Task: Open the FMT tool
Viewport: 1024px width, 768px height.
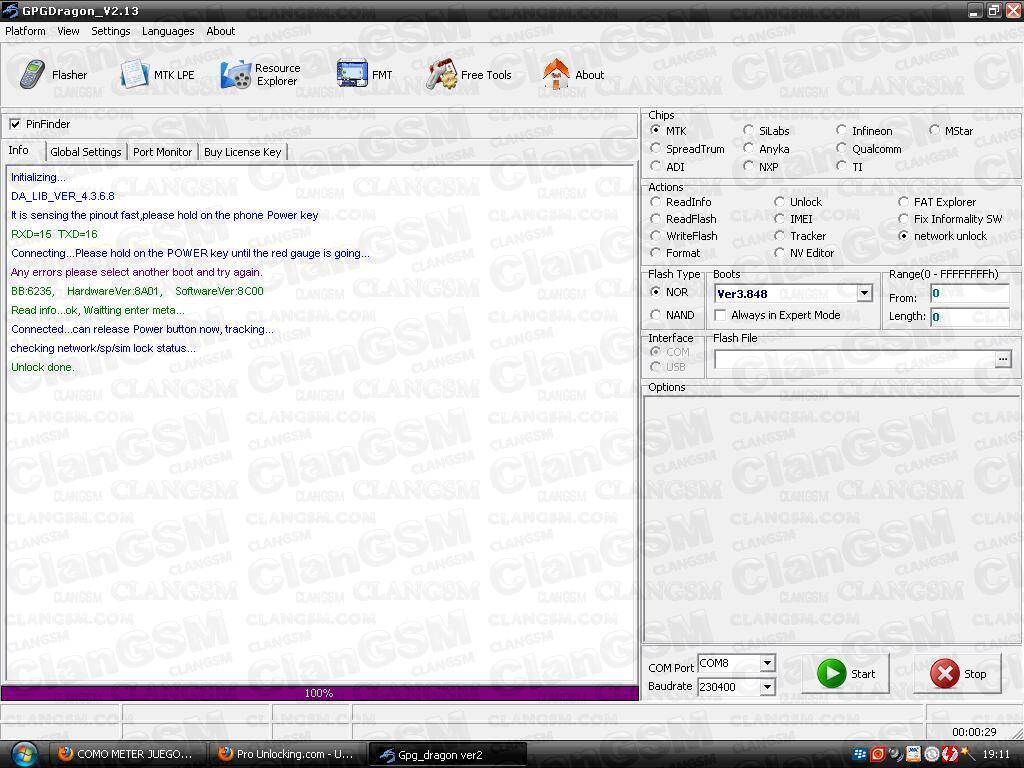Action: [x=364, y=74]
